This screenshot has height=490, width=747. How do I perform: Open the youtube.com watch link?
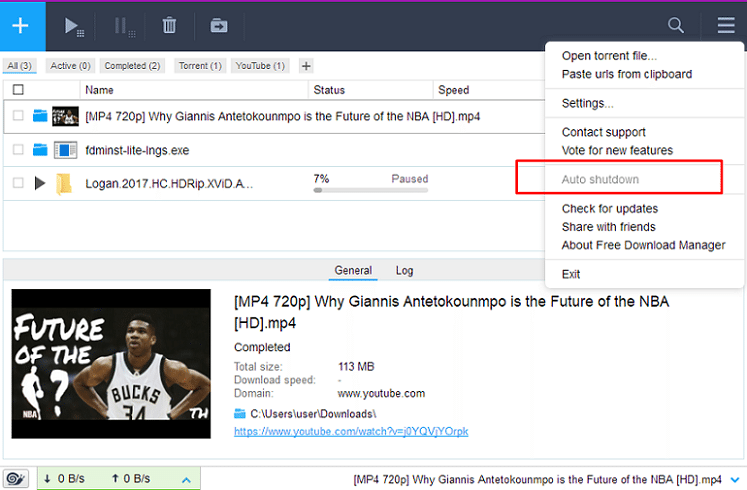coord(351,431)
